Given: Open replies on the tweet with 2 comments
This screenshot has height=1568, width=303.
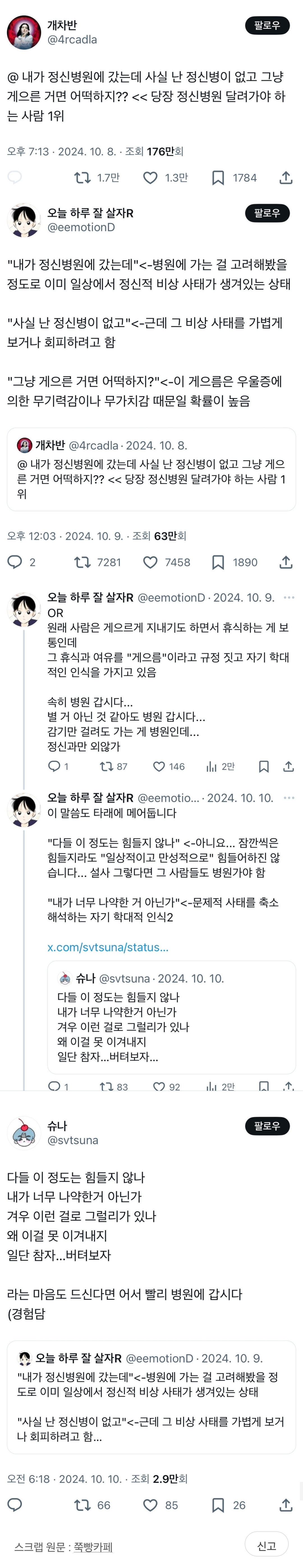Looking at the screenshot, I should 15,562.
